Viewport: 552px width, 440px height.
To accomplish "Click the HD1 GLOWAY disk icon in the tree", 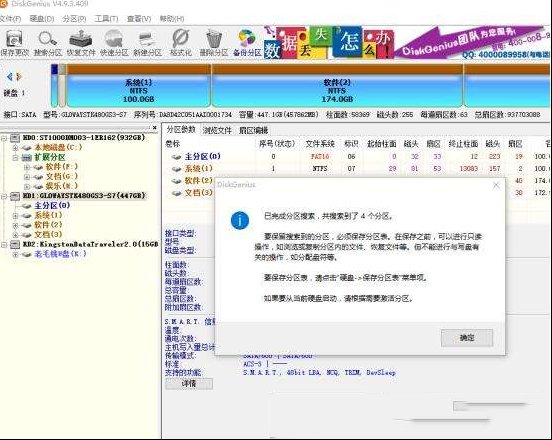I will (x=15, y=196).
